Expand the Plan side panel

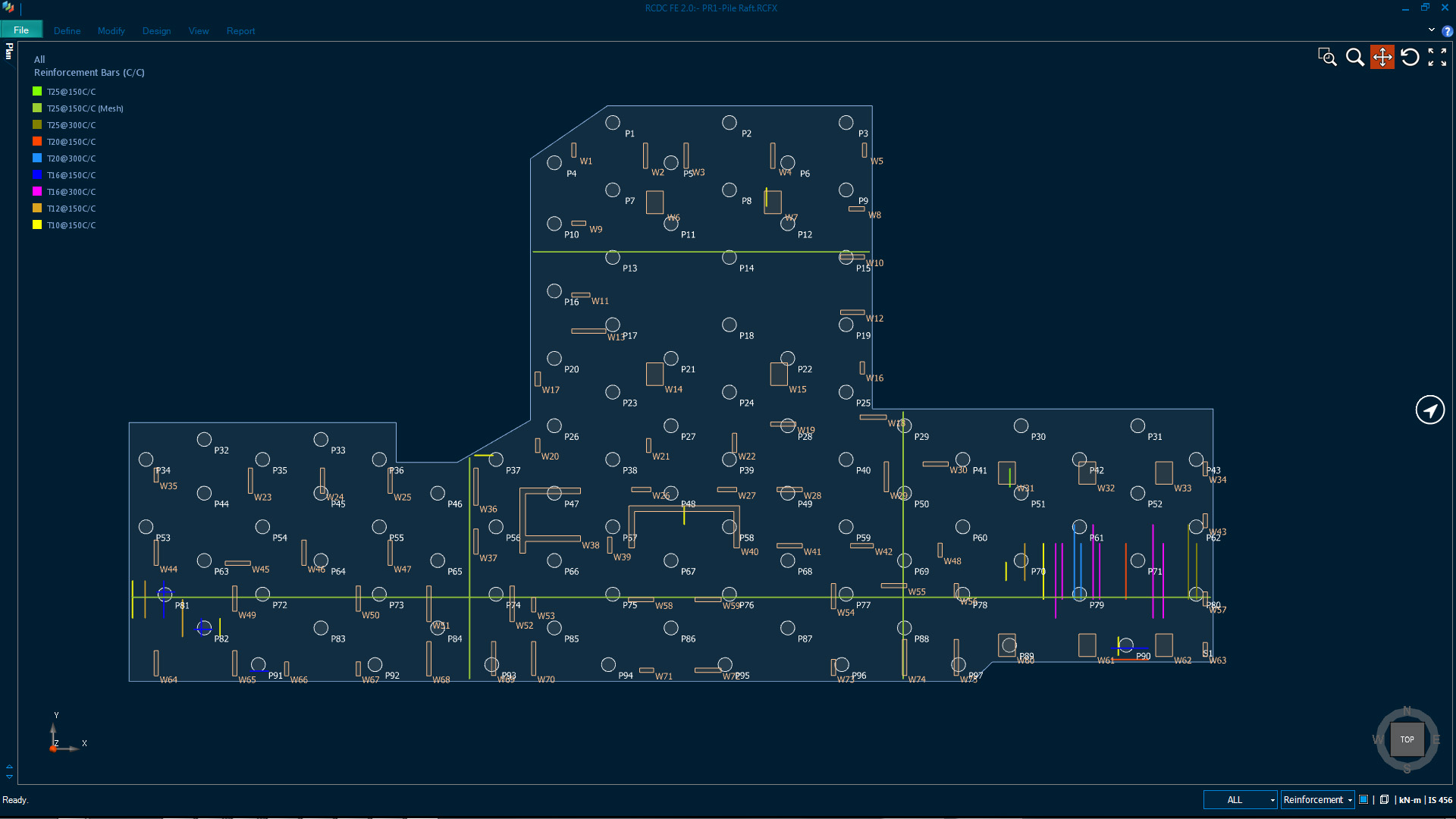click(x=9, y=52)
